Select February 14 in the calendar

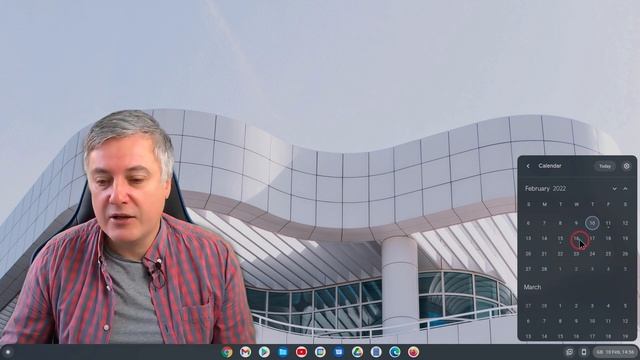pos(544,238)
